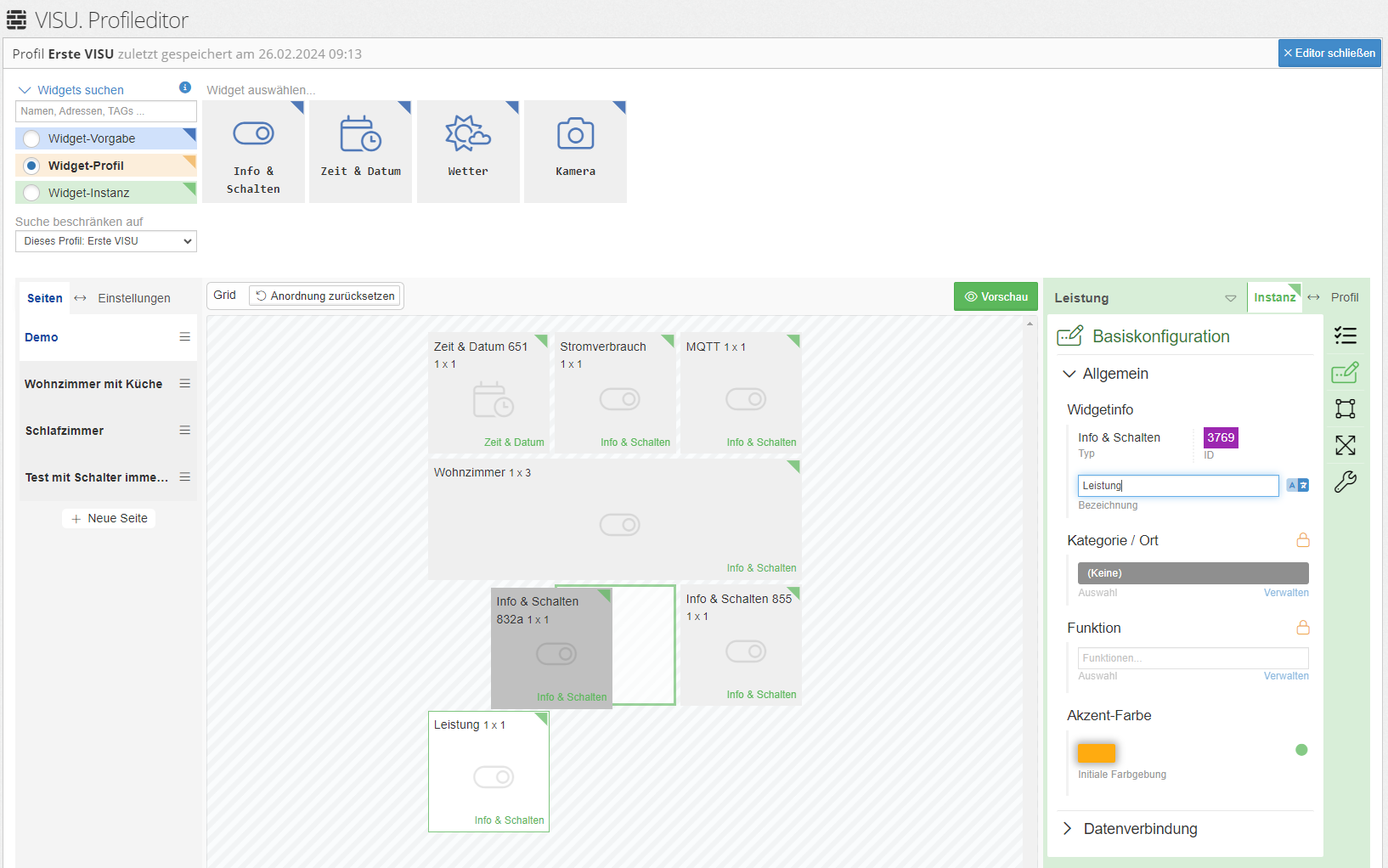Screen dimensions: 1388x868
Task: Open the Schlafzimmer page
Action: pyautogui.click(x=65, y=431)
